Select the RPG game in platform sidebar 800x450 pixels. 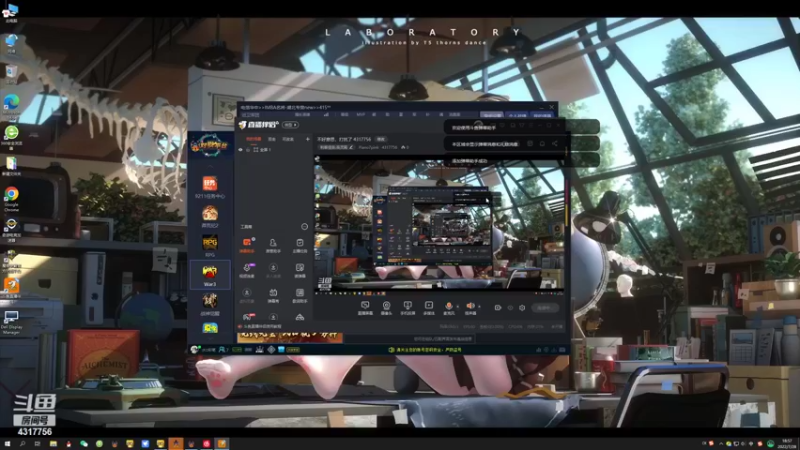click(210, 245)
